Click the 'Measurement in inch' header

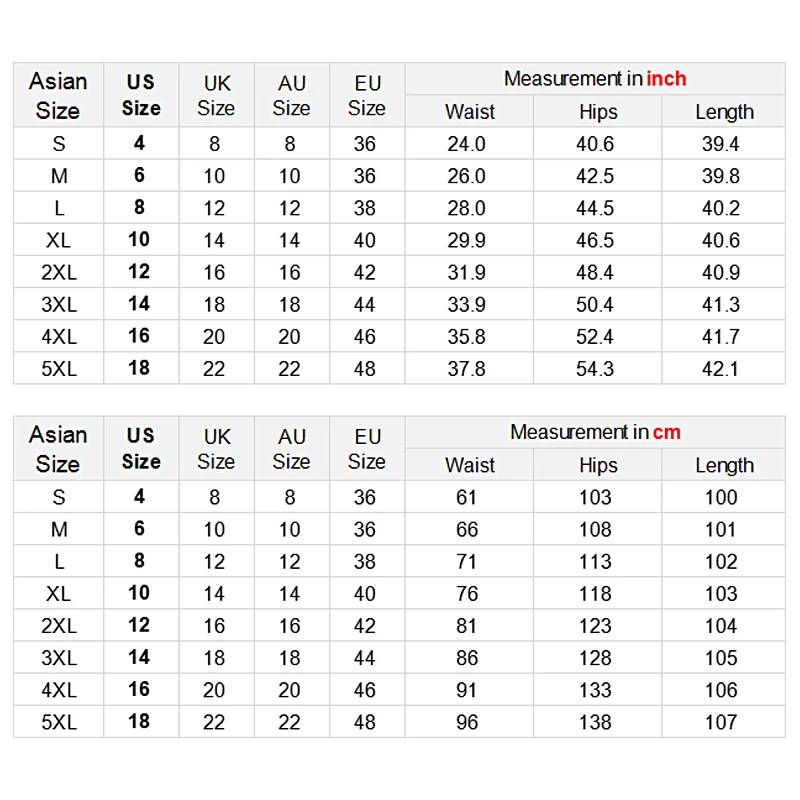point(594,79)
